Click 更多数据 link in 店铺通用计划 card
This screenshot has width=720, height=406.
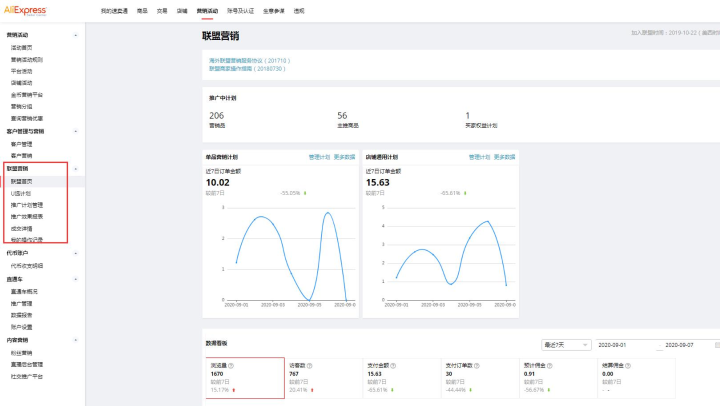(x=505, y=157)
